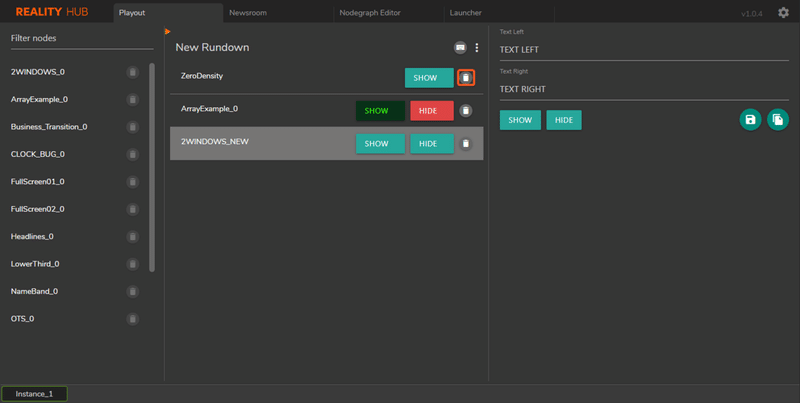The width and height of the screenshot is (800, 403).
Task: Switch to the Newsroom tab
Action: pos(278,13)
